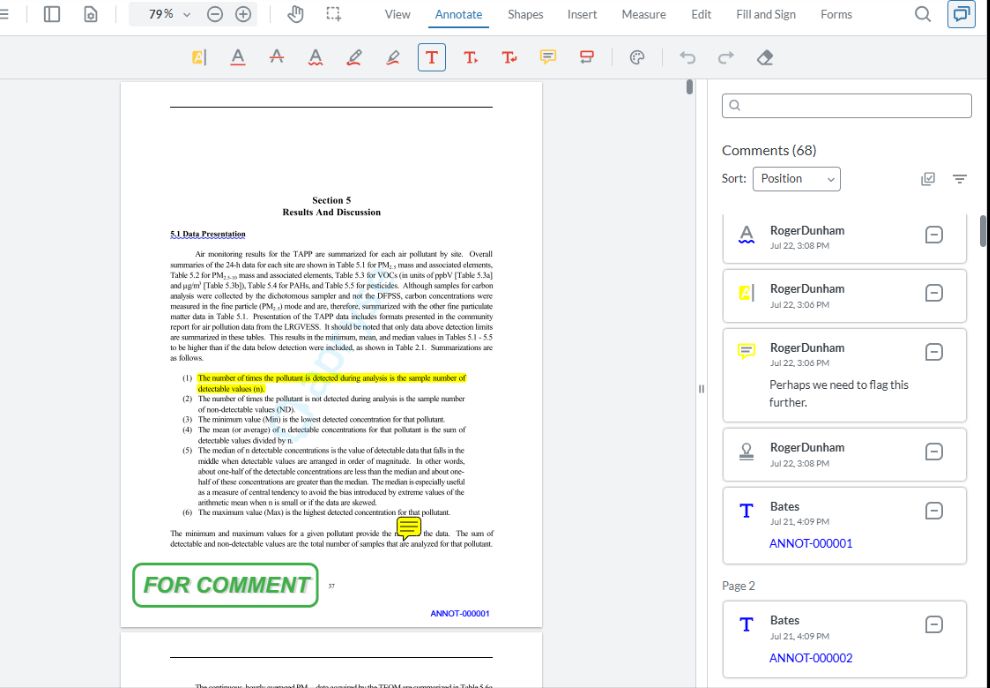Image resolution: width=990 pixels, height=688 pixels.
Task: Click in the comments search field
Action: coord(847,105)
